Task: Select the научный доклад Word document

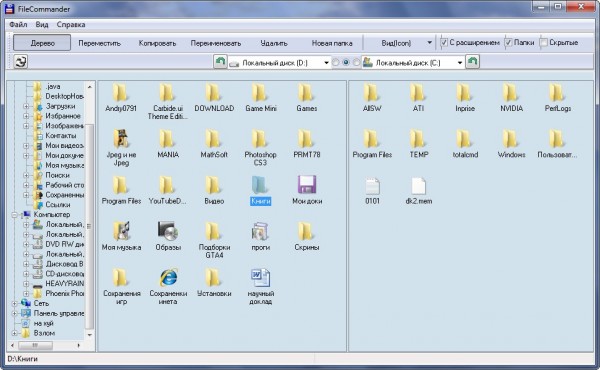Action: 260,278
